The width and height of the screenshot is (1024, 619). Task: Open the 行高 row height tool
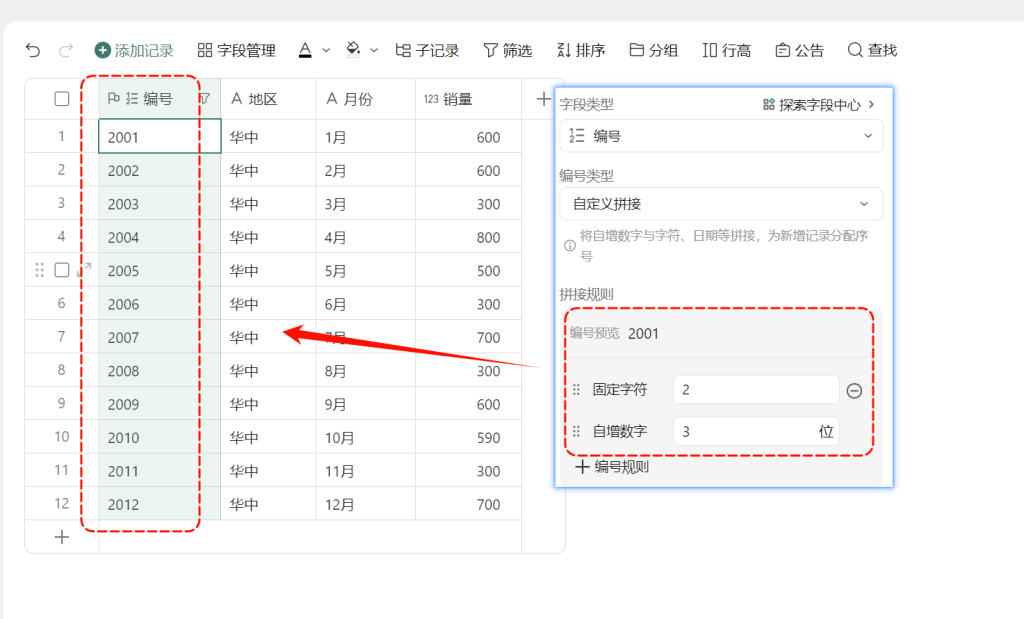point(726,50)
